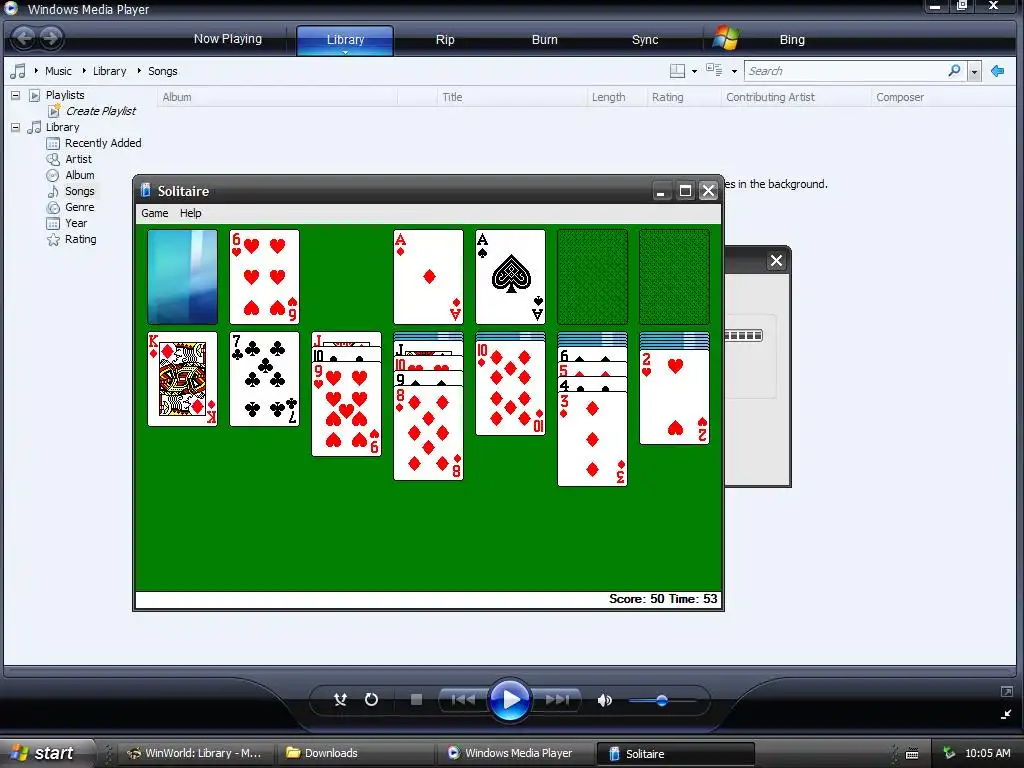
Task: Click the volume slider handle
Action: point(662,701)
